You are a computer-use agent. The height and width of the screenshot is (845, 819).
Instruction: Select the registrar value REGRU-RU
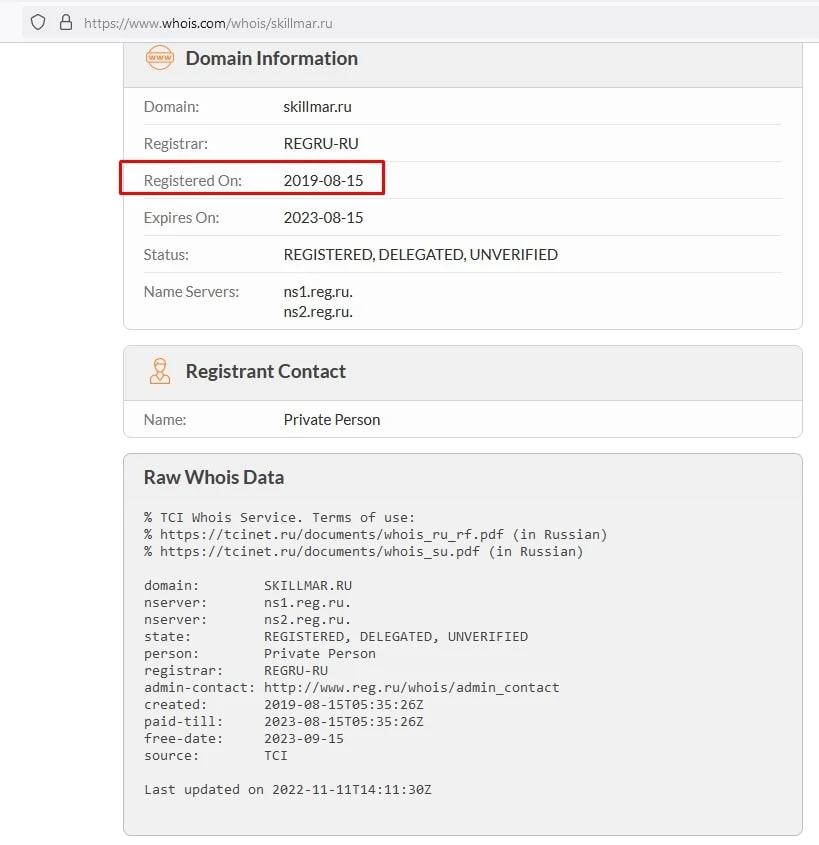321,144
